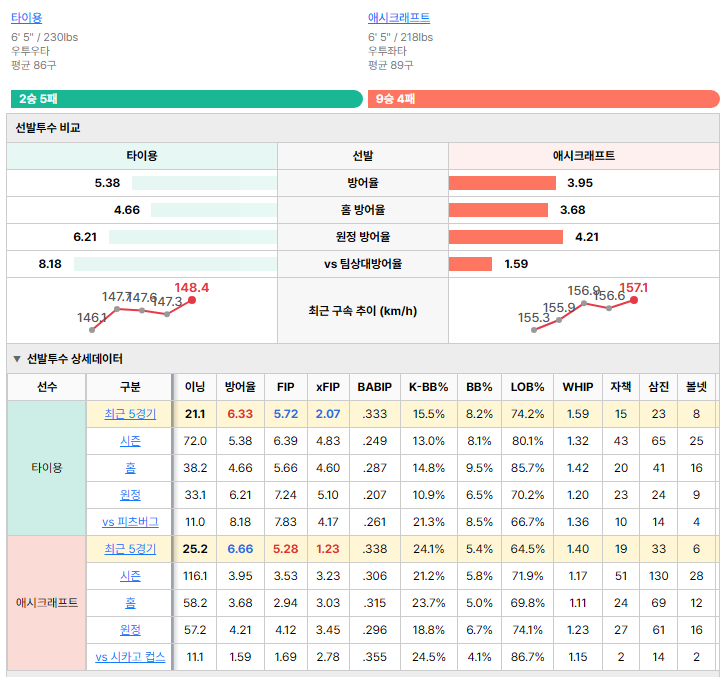Click the WHIP column header
The height and width of the screenshot is (677, 726).
(578, 387)
